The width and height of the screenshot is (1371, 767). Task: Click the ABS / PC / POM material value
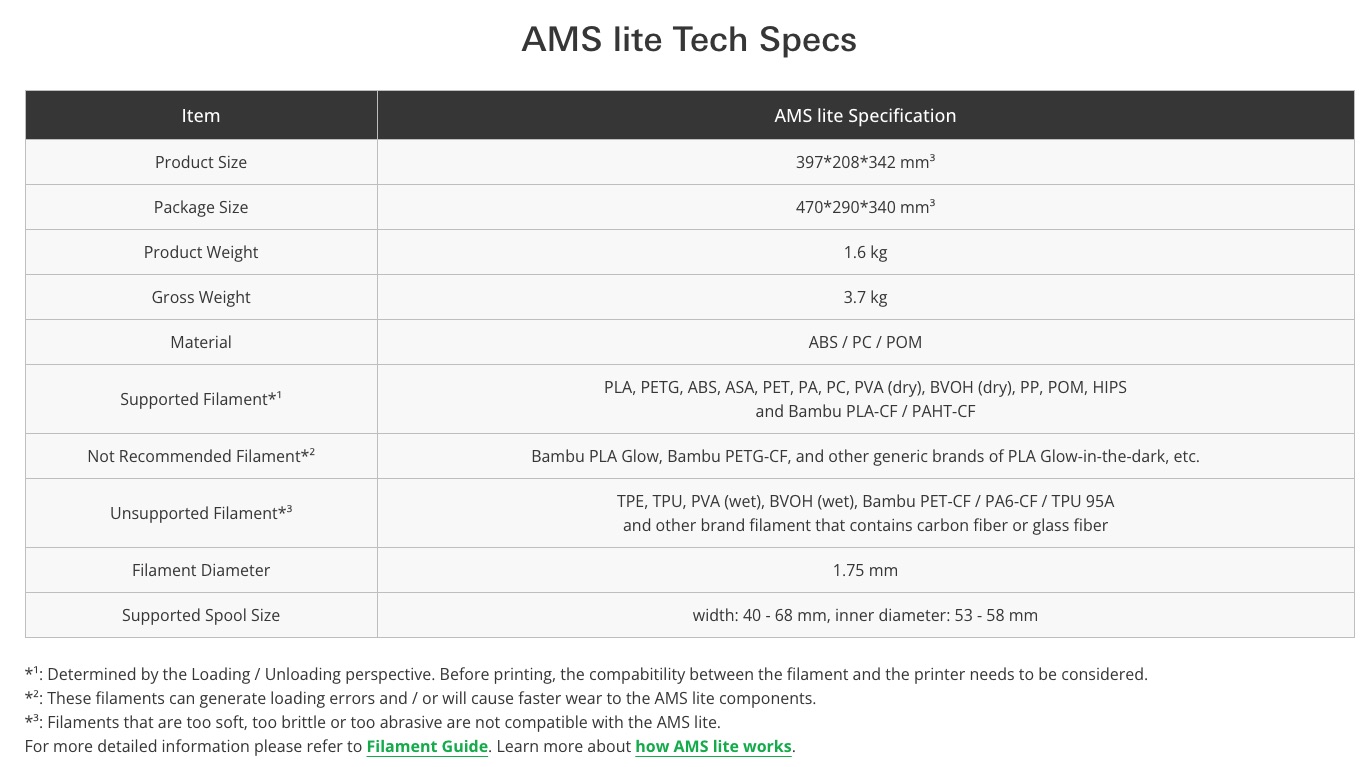click(865, 342)
